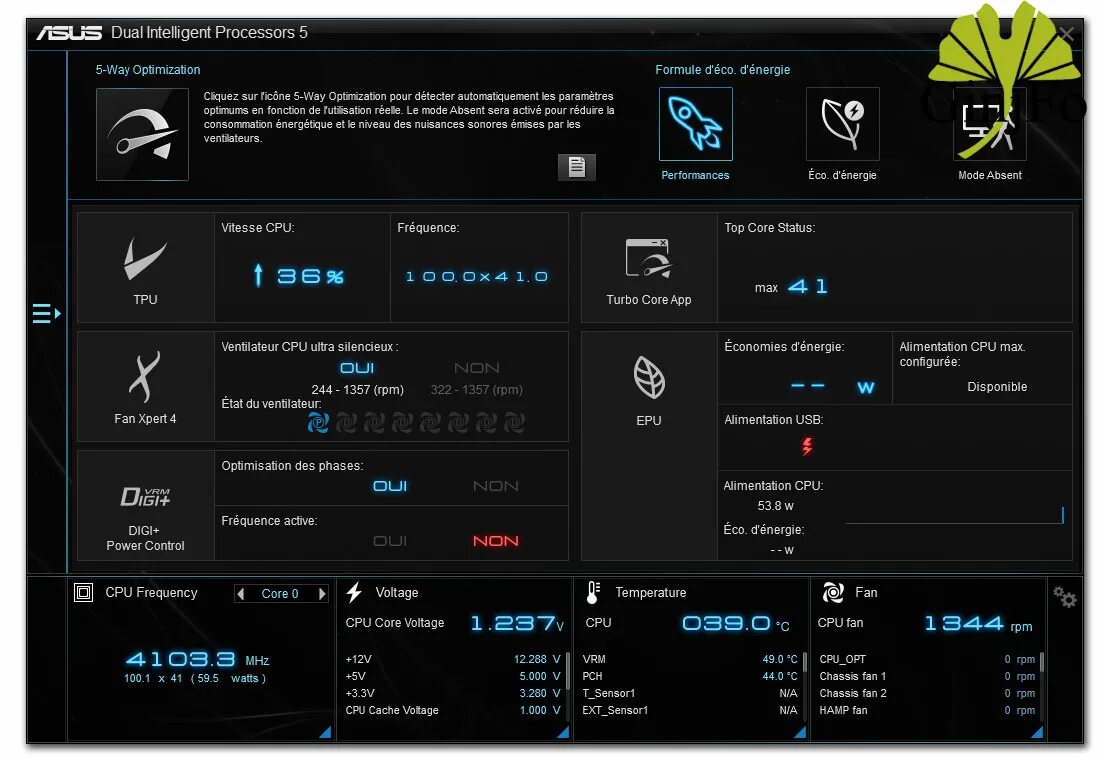Screen dimensions: 1104x758
Task: Click the CPU fan 1344 rpm readout
Action: click(978, 624)
